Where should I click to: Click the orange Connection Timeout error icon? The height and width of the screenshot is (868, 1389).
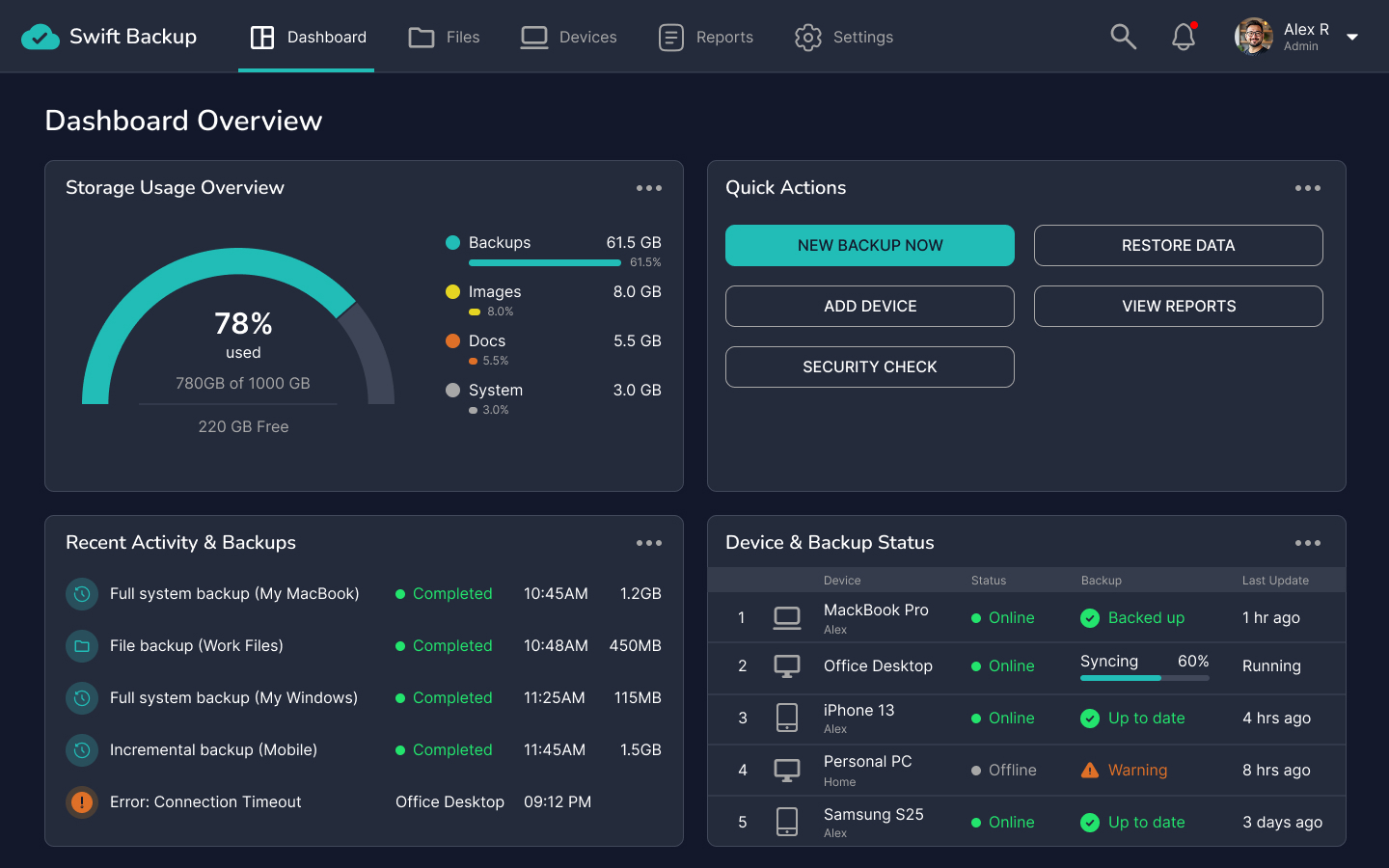[82, 802]
